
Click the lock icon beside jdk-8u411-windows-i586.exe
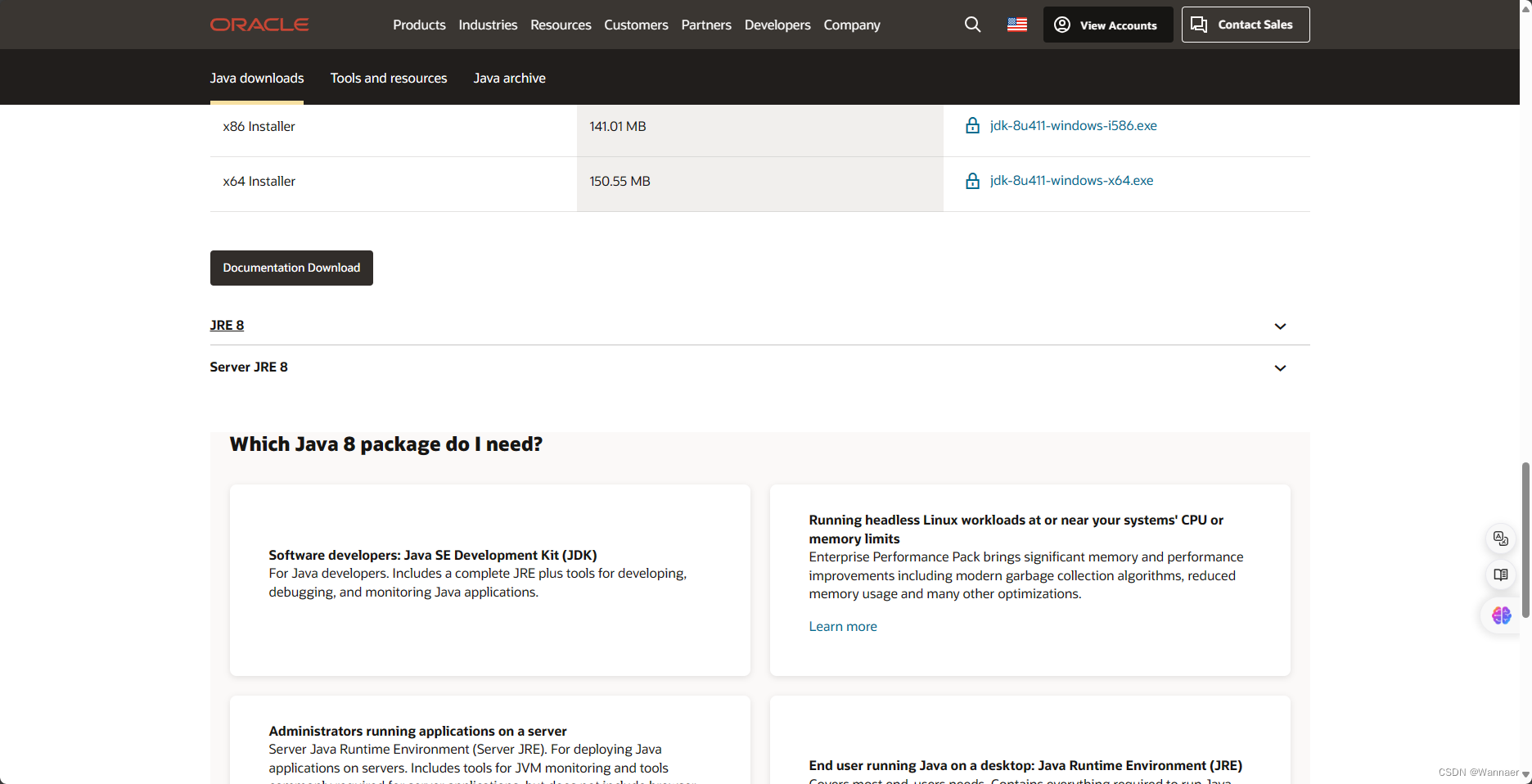(x=972, y=125)
